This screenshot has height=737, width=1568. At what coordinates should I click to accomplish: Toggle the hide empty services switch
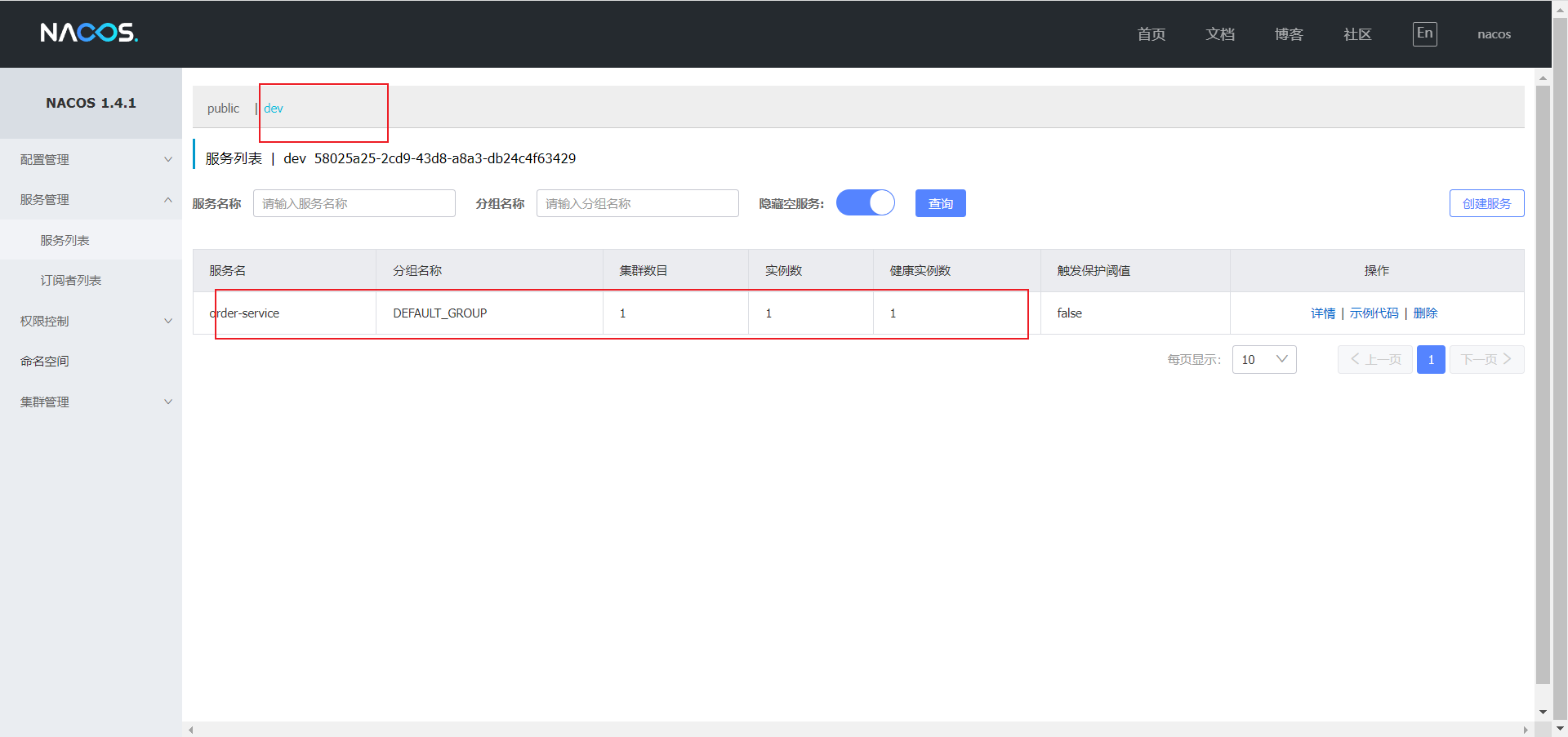click(x=865, y=202)
